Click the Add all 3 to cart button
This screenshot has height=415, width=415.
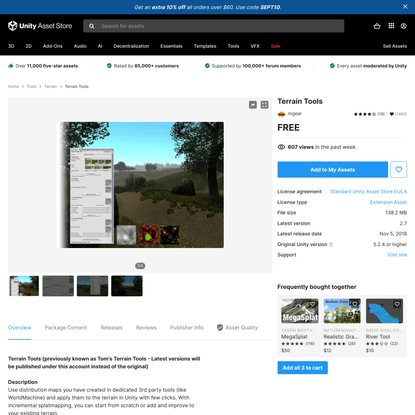303,368
